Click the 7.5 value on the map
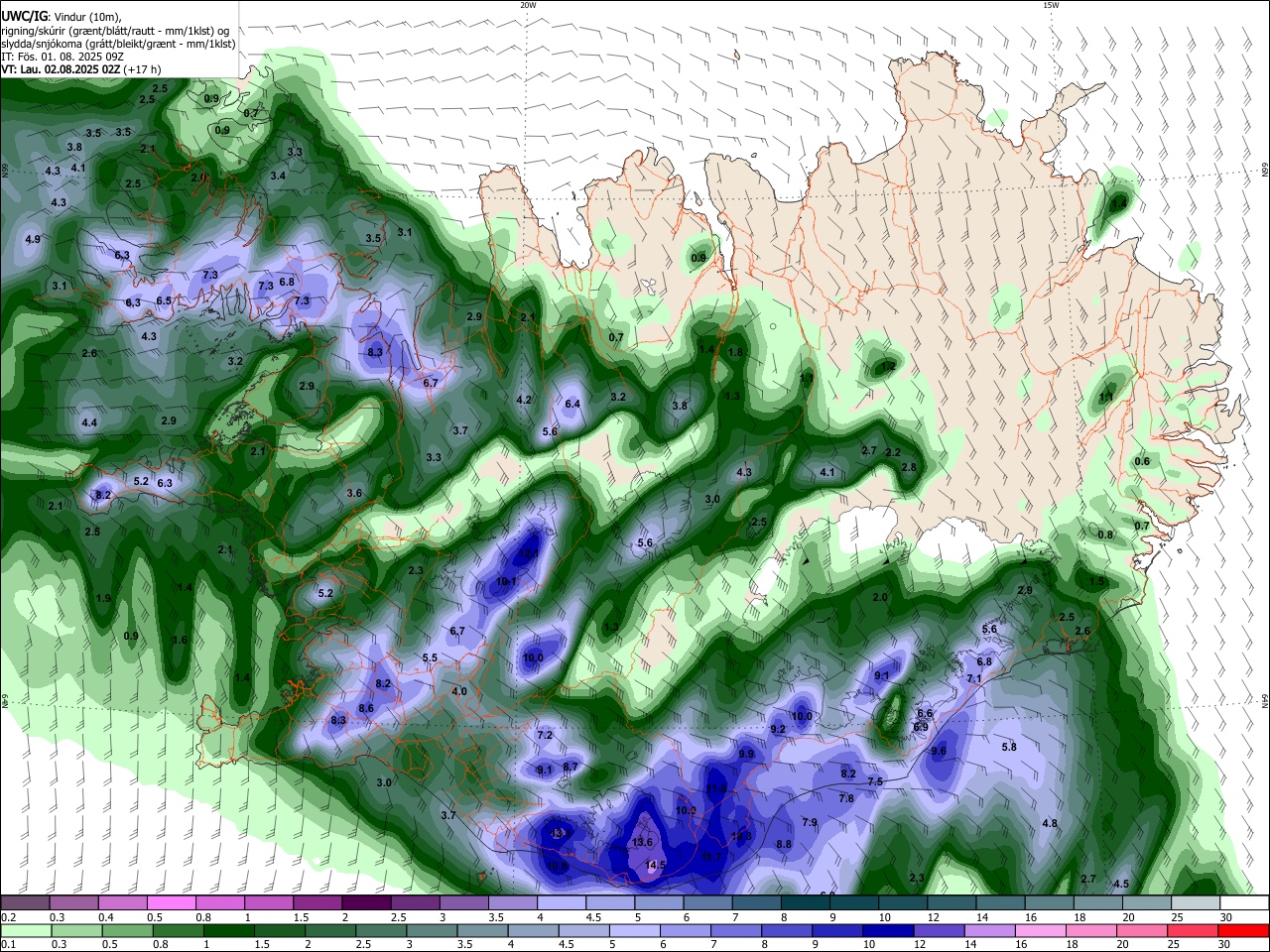 pyautogui.click(x=875, y=781)
